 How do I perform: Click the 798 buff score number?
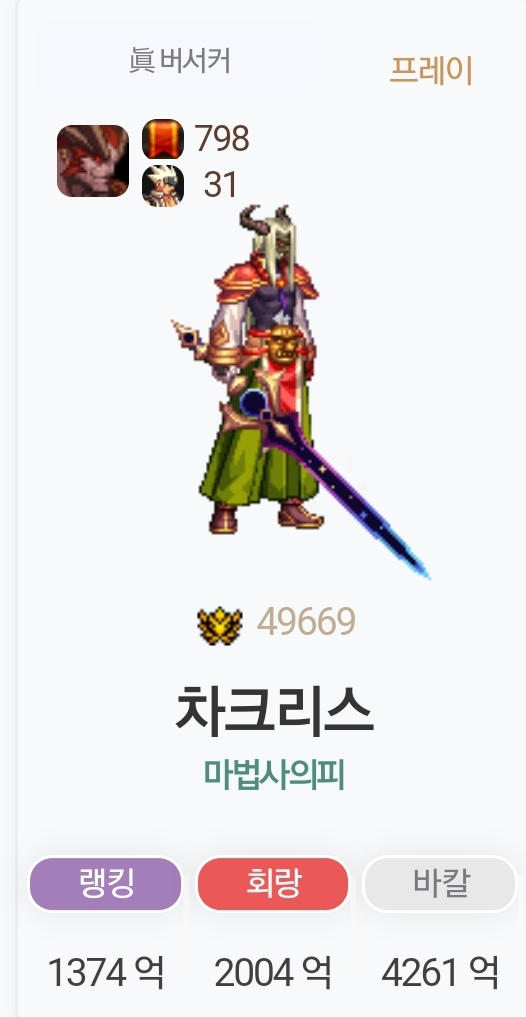click(222, 139)
